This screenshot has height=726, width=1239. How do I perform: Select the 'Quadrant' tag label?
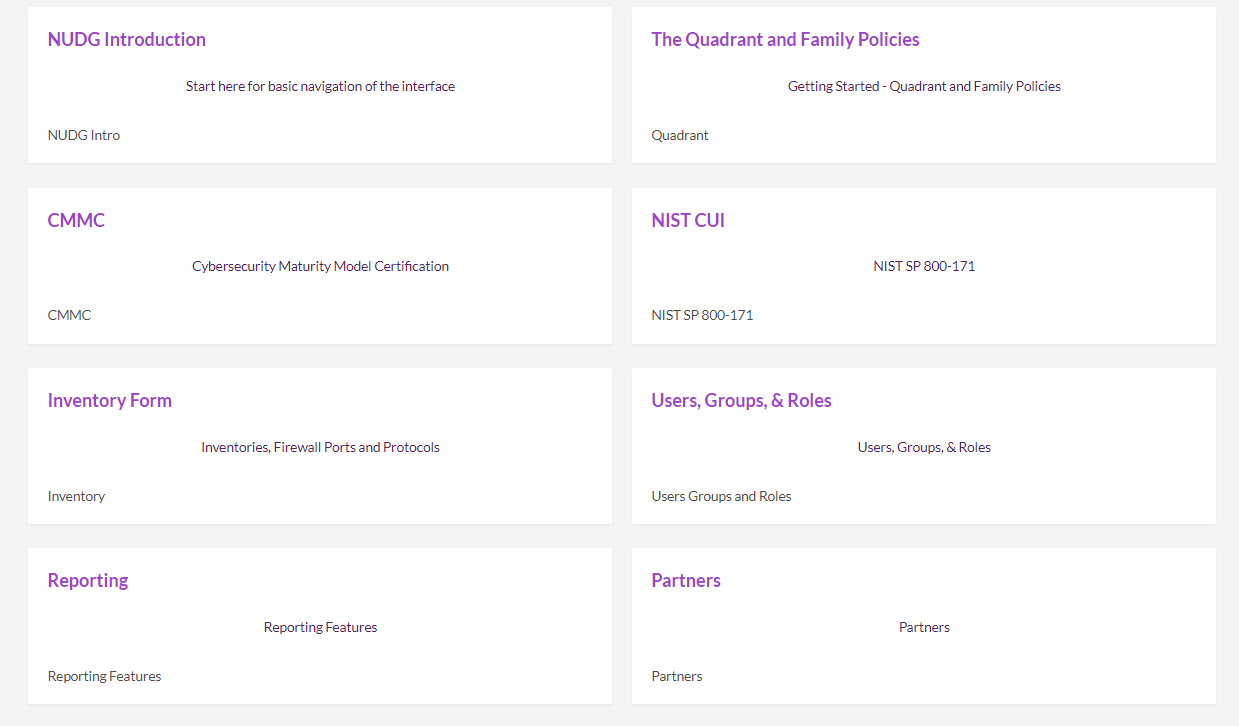coord(680,135)
